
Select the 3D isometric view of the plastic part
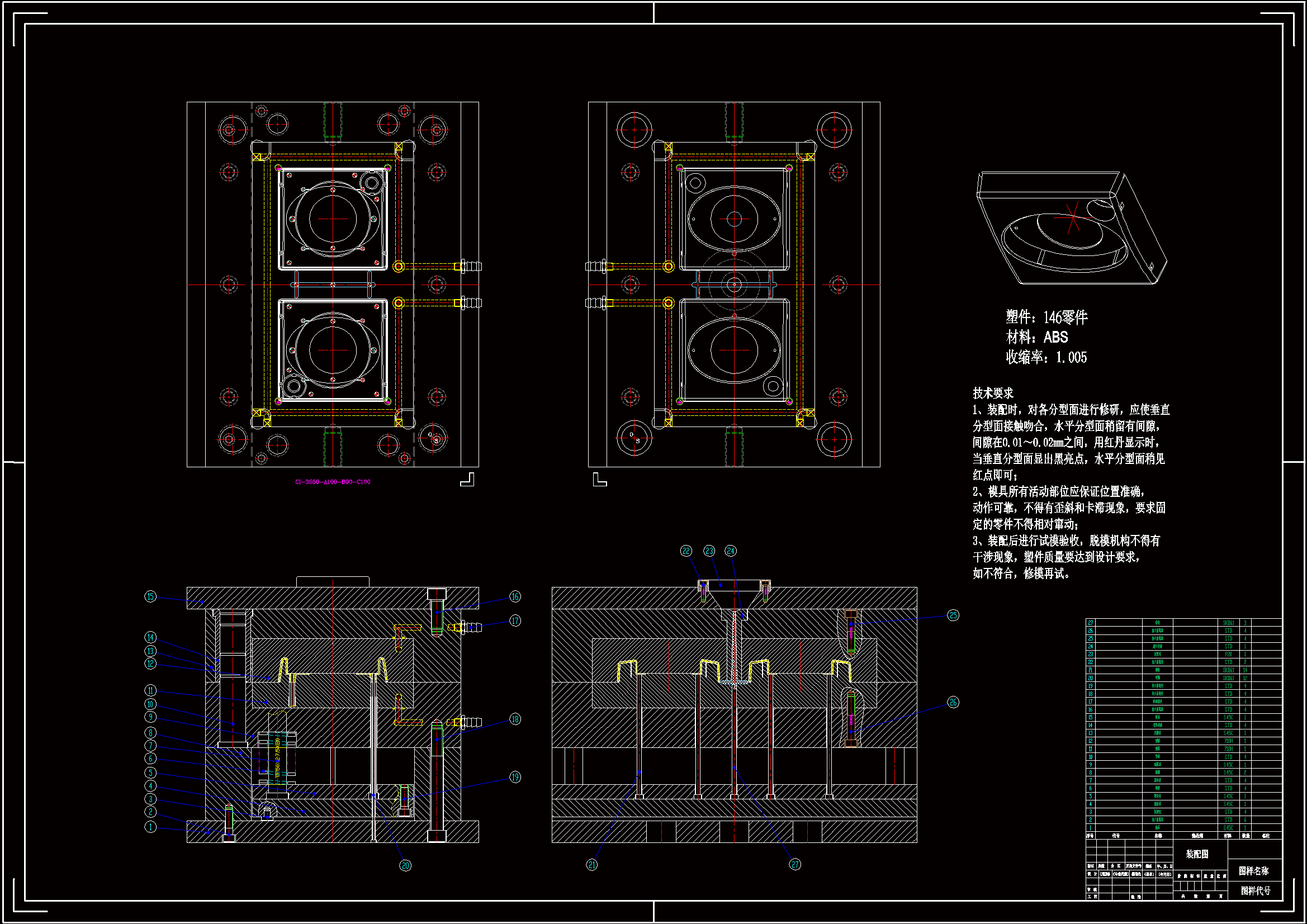(1071, 228)
